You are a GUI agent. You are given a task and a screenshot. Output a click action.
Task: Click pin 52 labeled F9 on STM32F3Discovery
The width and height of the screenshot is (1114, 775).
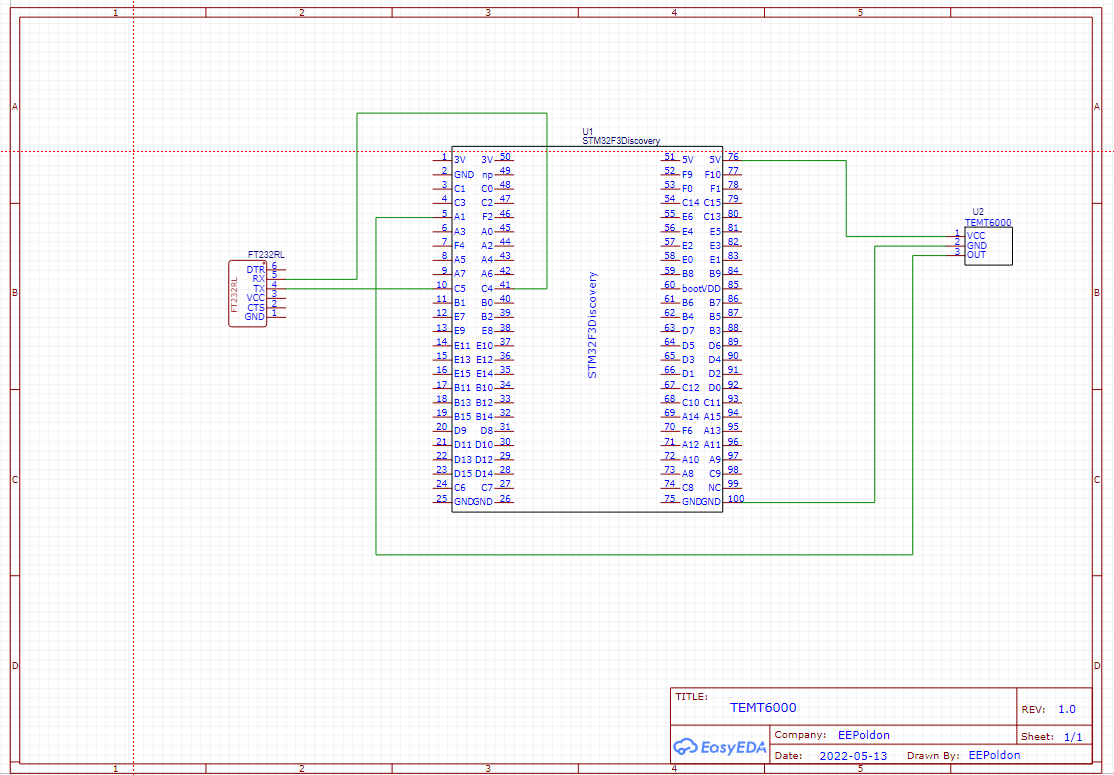[x=670, y=174]
